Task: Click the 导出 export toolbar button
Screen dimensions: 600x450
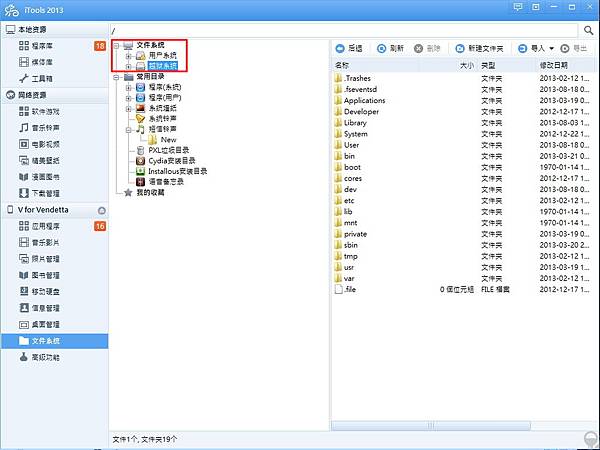Action: pos(574,49)
